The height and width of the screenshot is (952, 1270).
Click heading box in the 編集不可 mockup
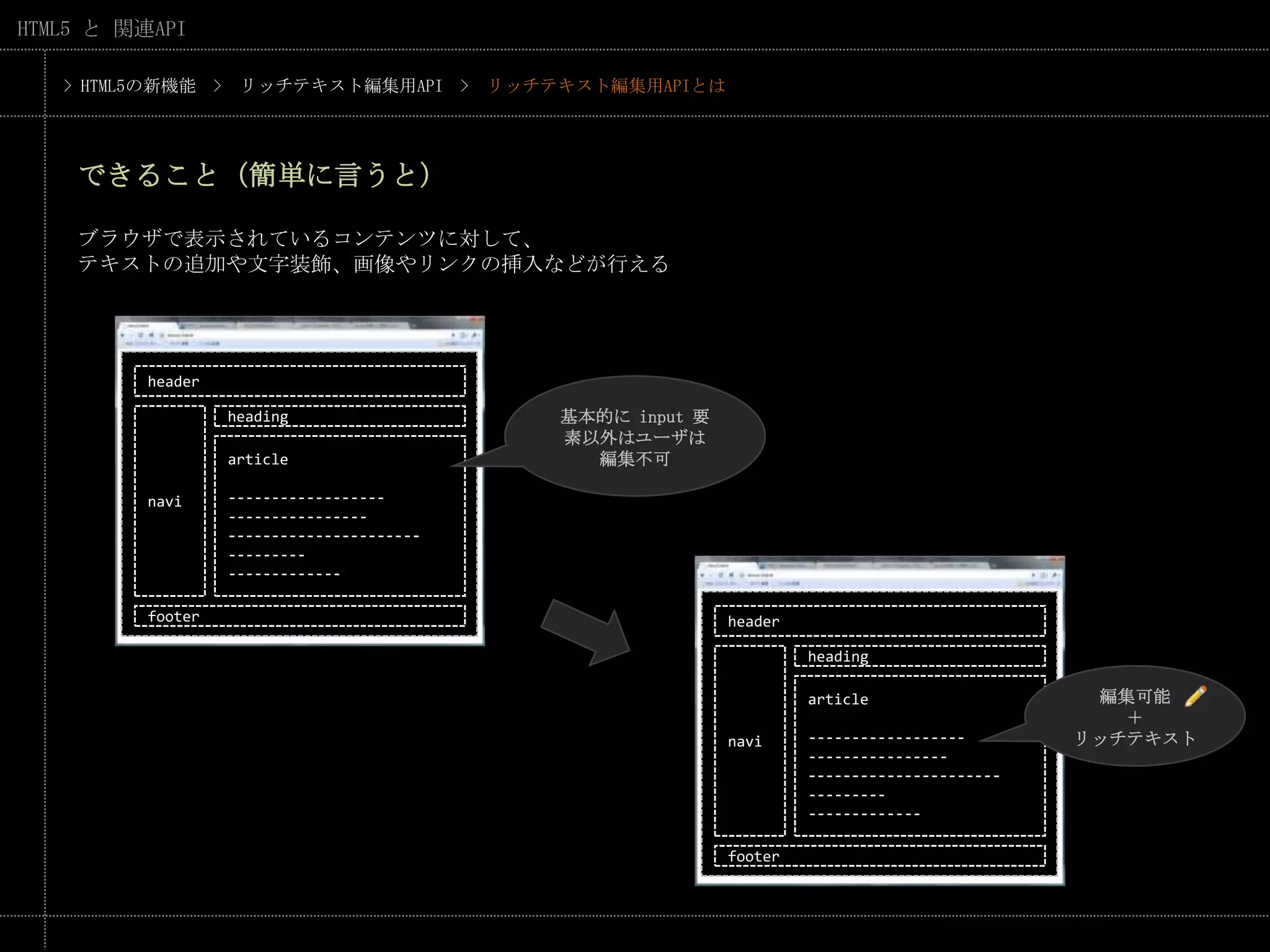pyautogui.click(x=340, y=416)
